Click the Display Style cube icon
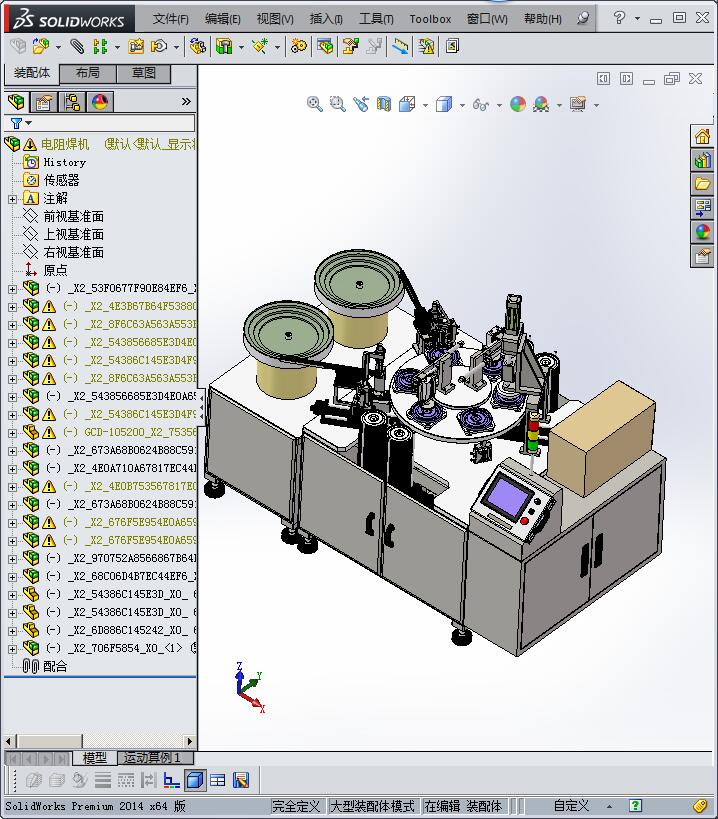 (444, 104)
